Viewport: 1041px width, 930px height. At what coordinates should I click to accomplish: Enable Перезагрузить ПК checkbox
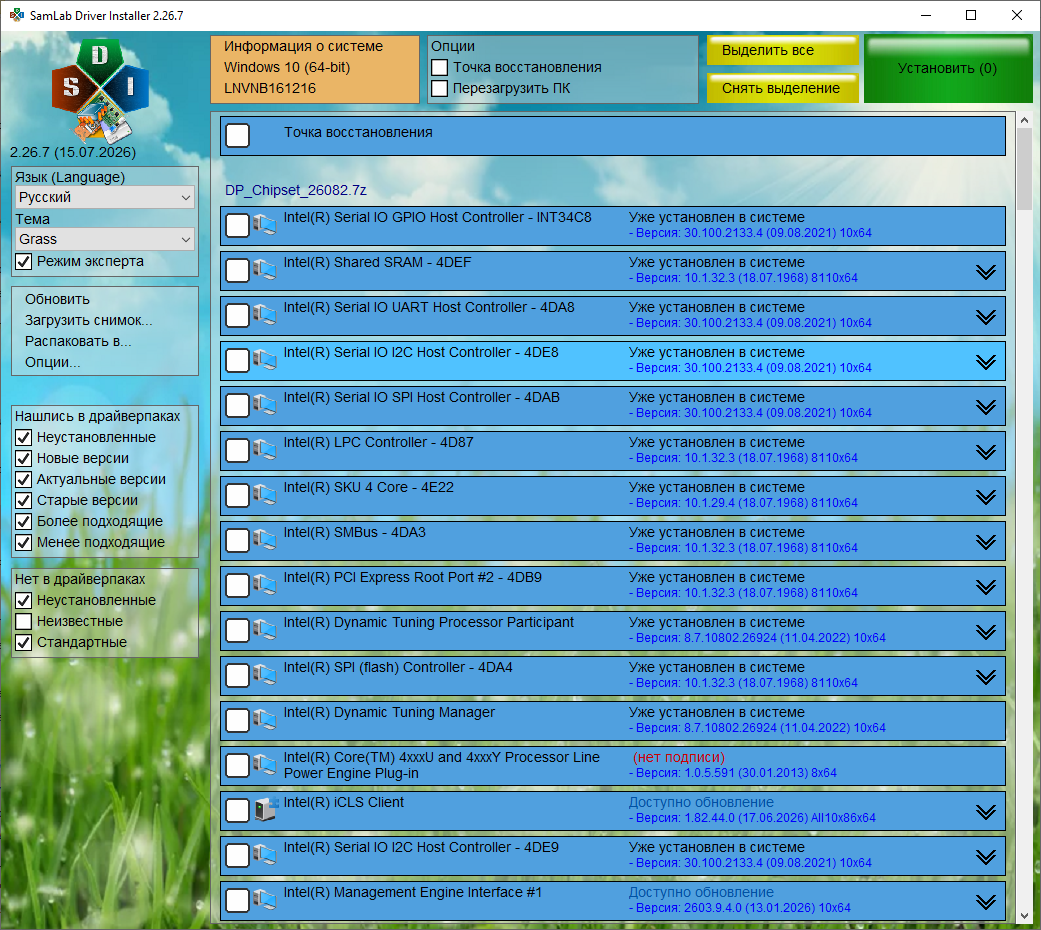click(x=440, y=88)
